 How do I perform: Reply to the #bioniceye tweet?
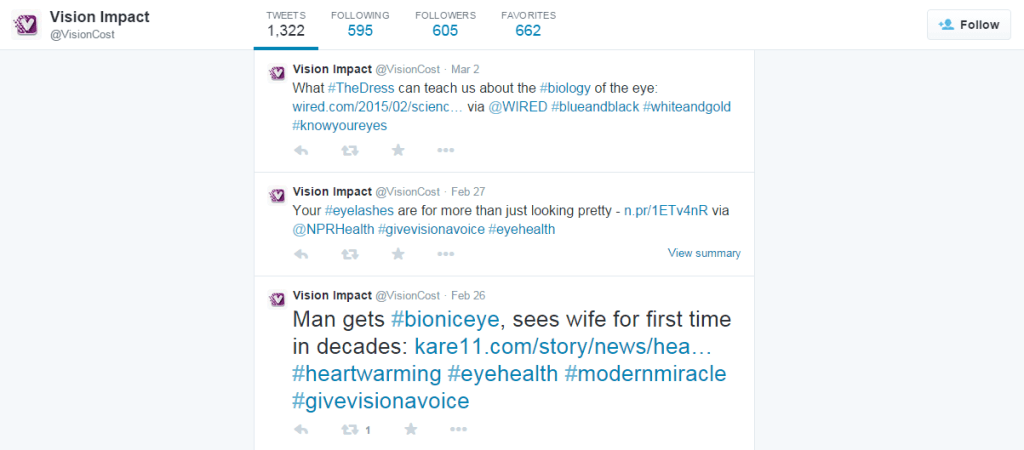(300, 430)
